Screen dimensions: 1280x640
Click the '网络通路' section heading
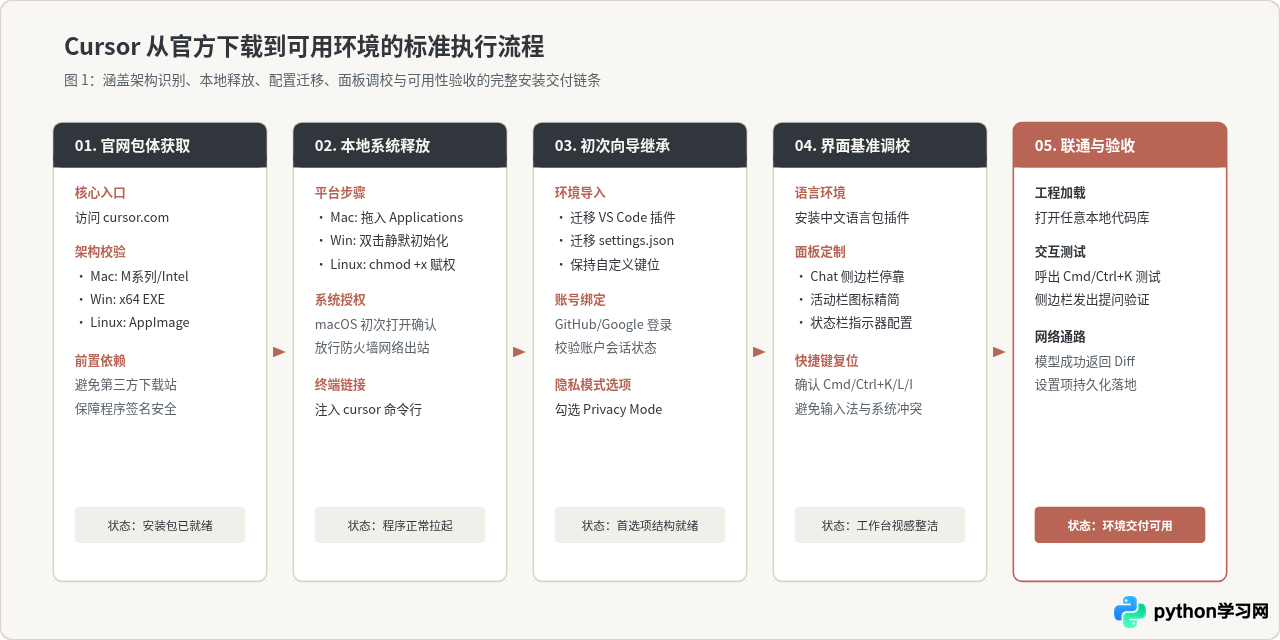[1060, 337]
